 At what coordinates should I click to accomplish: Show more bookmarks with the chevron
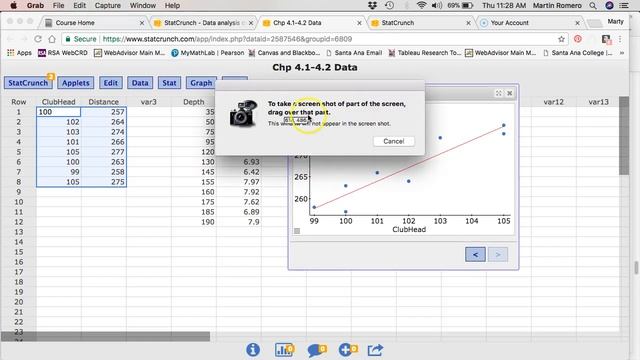(x=622, y=53)
